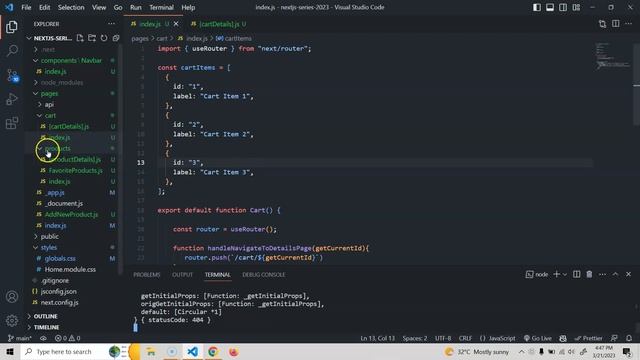Open the Selection menu
The height and width of the screenshot is (360, 640).
coord(71,7)
